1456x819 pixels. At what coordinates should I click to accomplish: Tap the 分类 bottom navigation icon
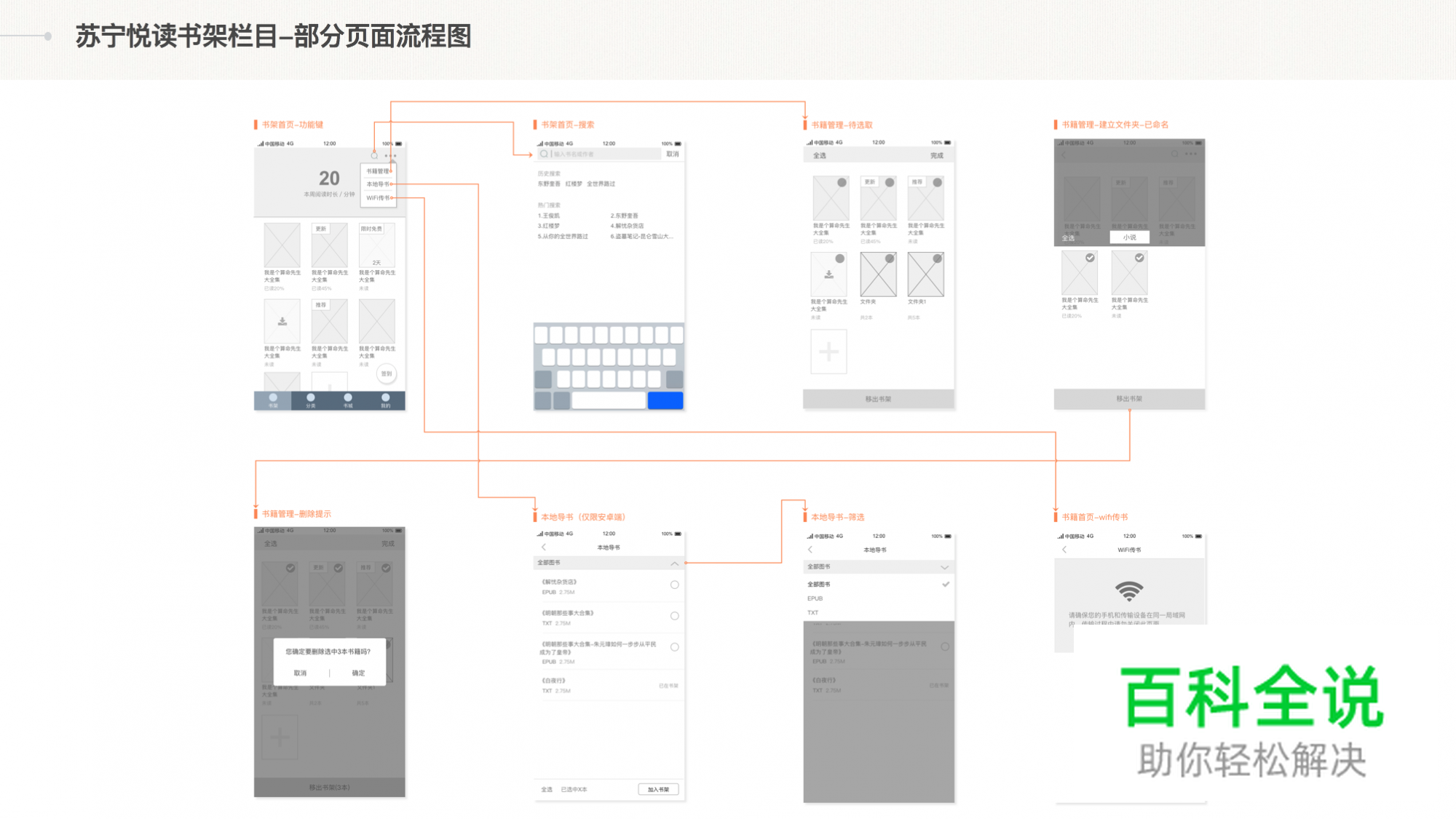[311, 398]
